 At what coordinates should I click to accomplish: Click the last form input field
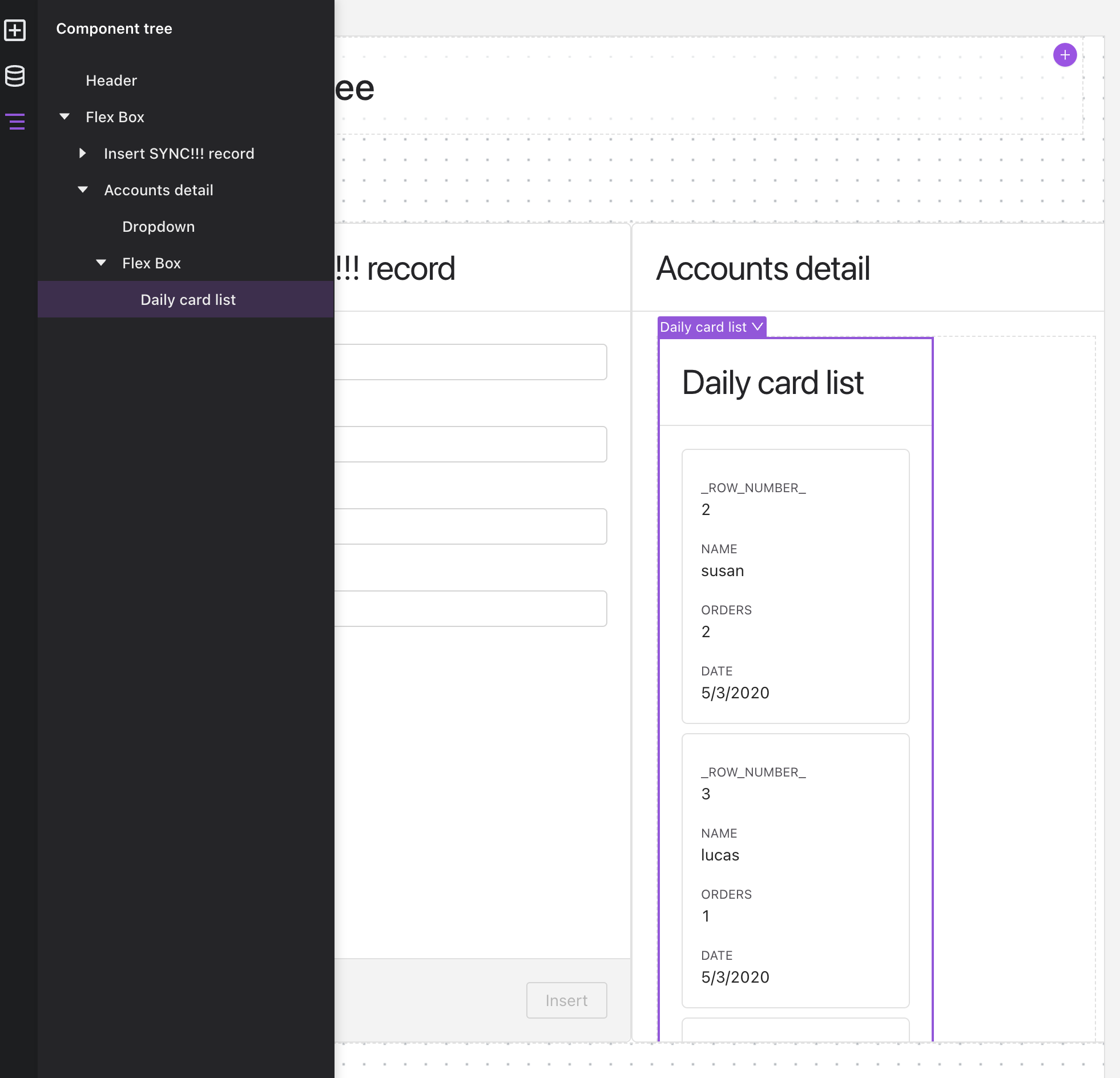(470, 609)
